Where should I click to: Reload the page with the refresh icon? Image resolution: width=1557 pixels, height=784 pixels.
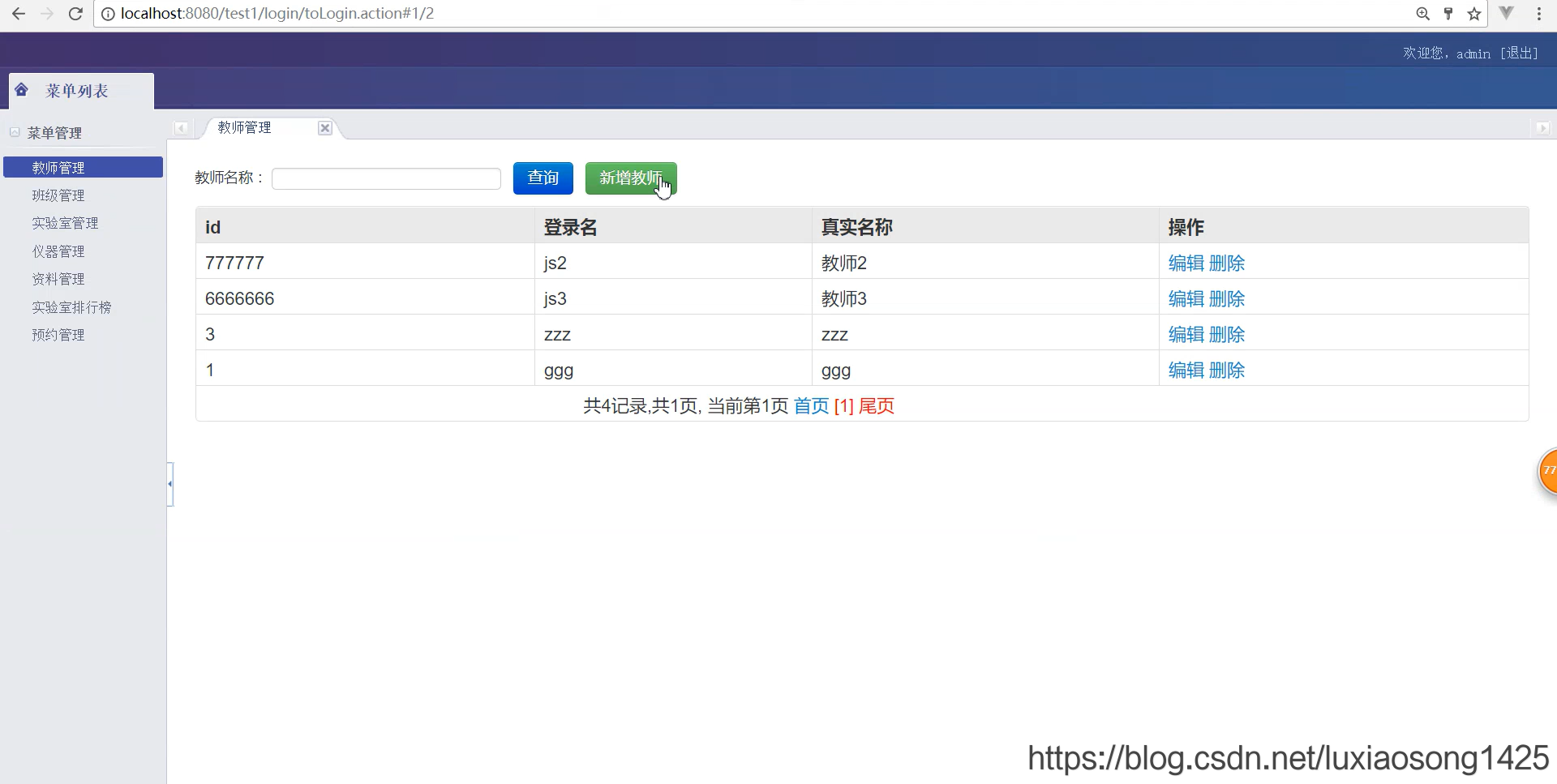75,14
